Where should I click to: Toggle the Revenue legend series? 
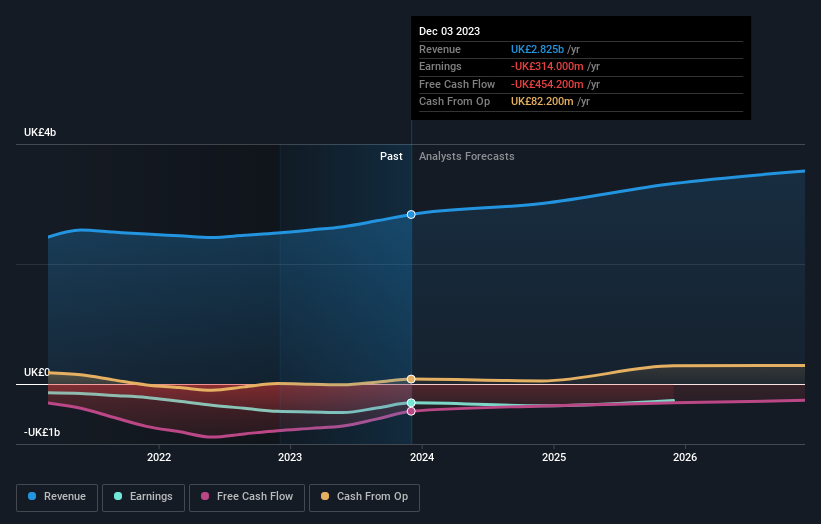click(x=57, y=497)
